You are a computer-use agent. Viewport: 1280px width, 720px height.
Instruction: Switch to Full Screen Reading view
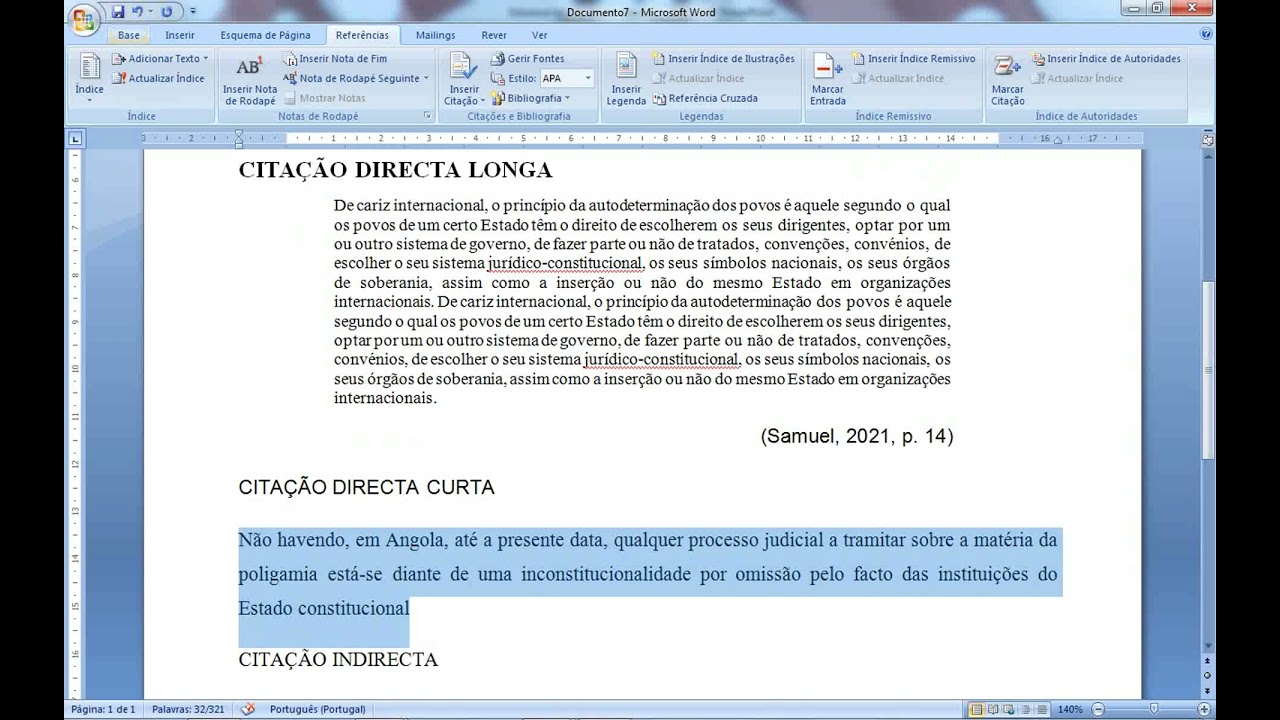[993, 710]
